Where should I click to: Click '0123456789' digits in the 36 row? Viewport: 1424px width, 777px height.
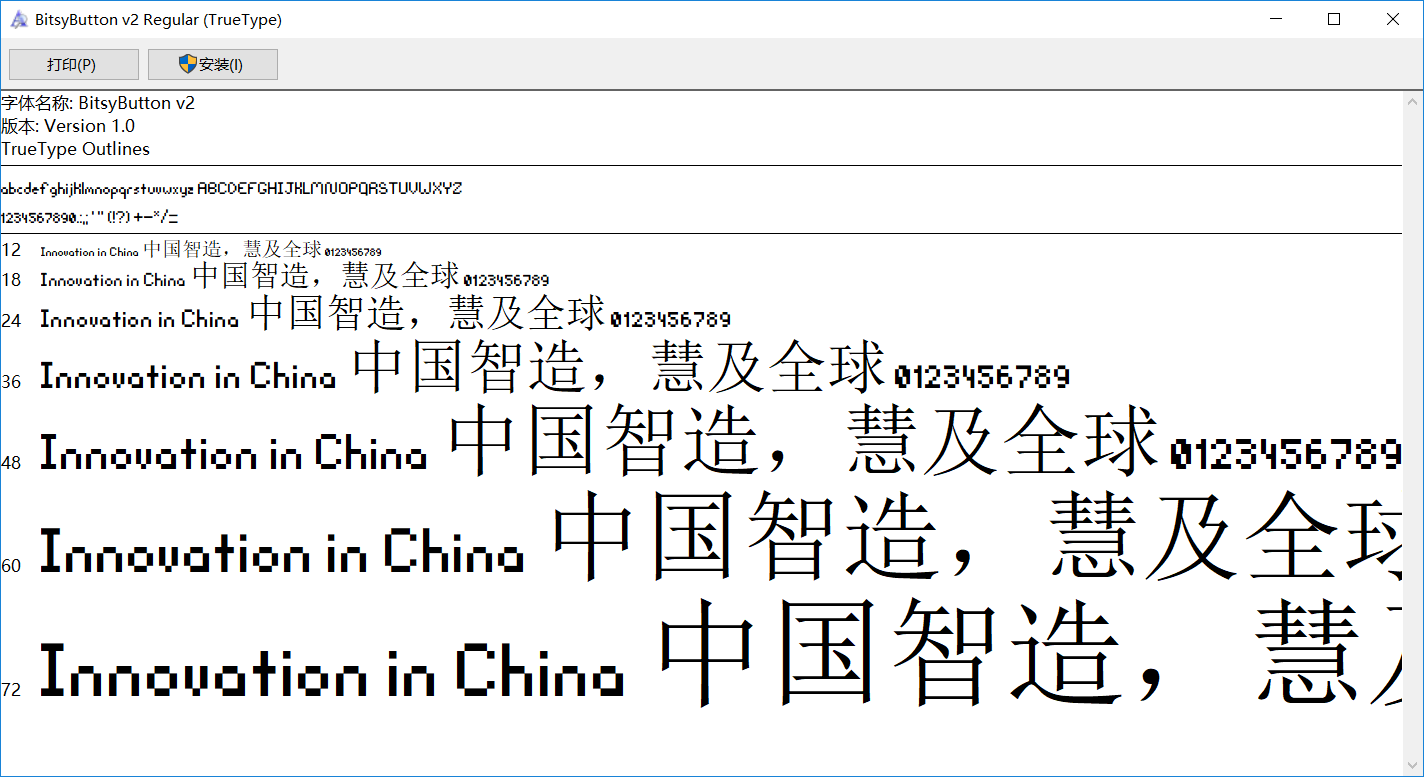coord(982,377)
